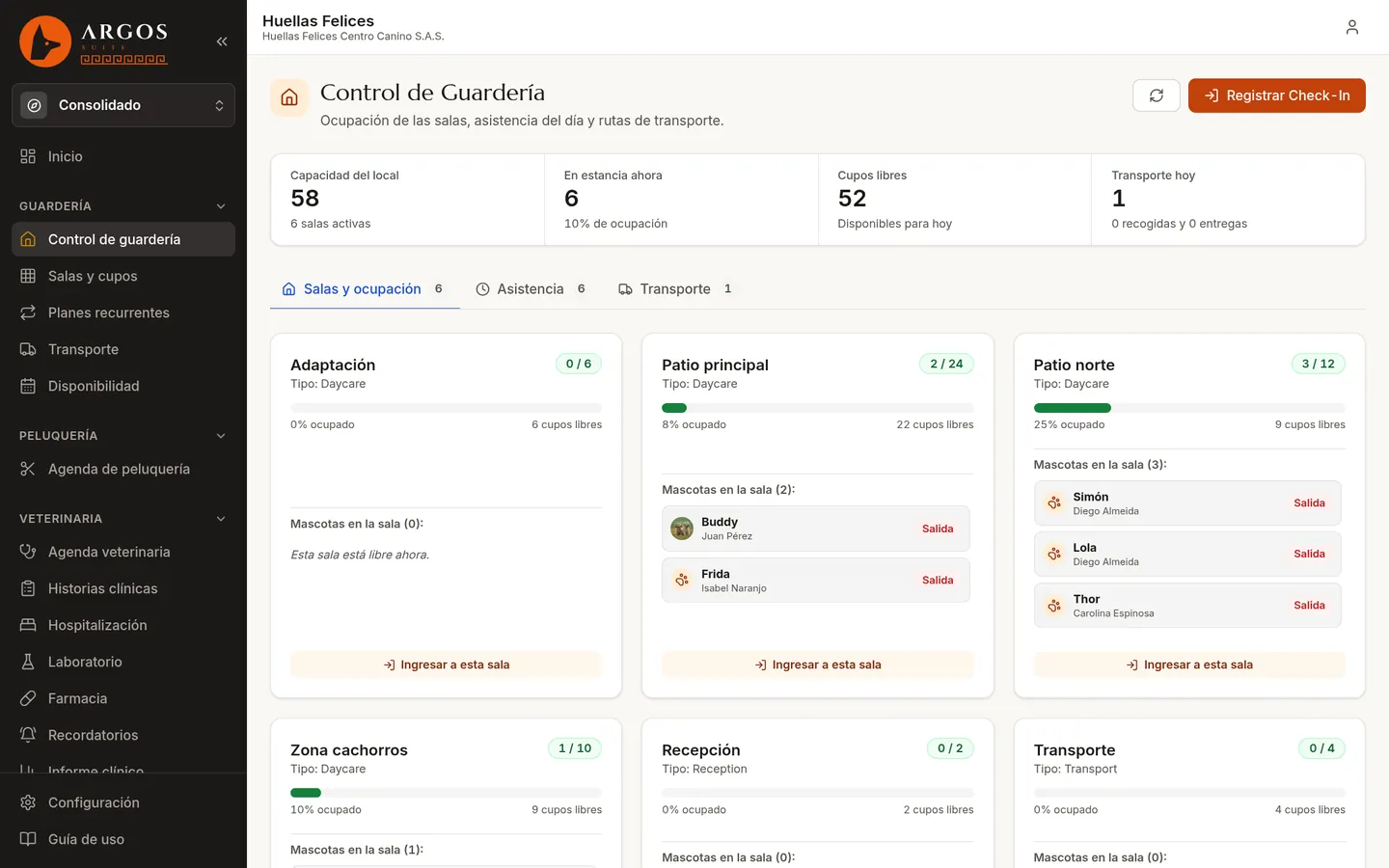
Task: Switch to the Transporte tab
Action: click(x=675, y=289)
